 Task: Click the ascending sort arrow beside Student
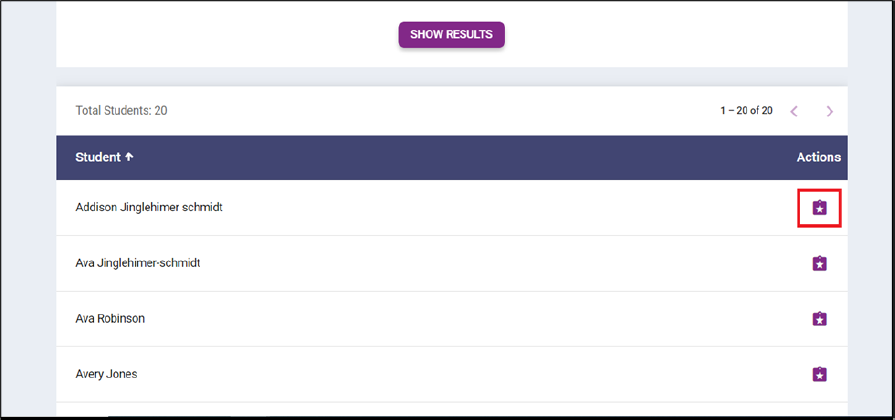(129, 157)
